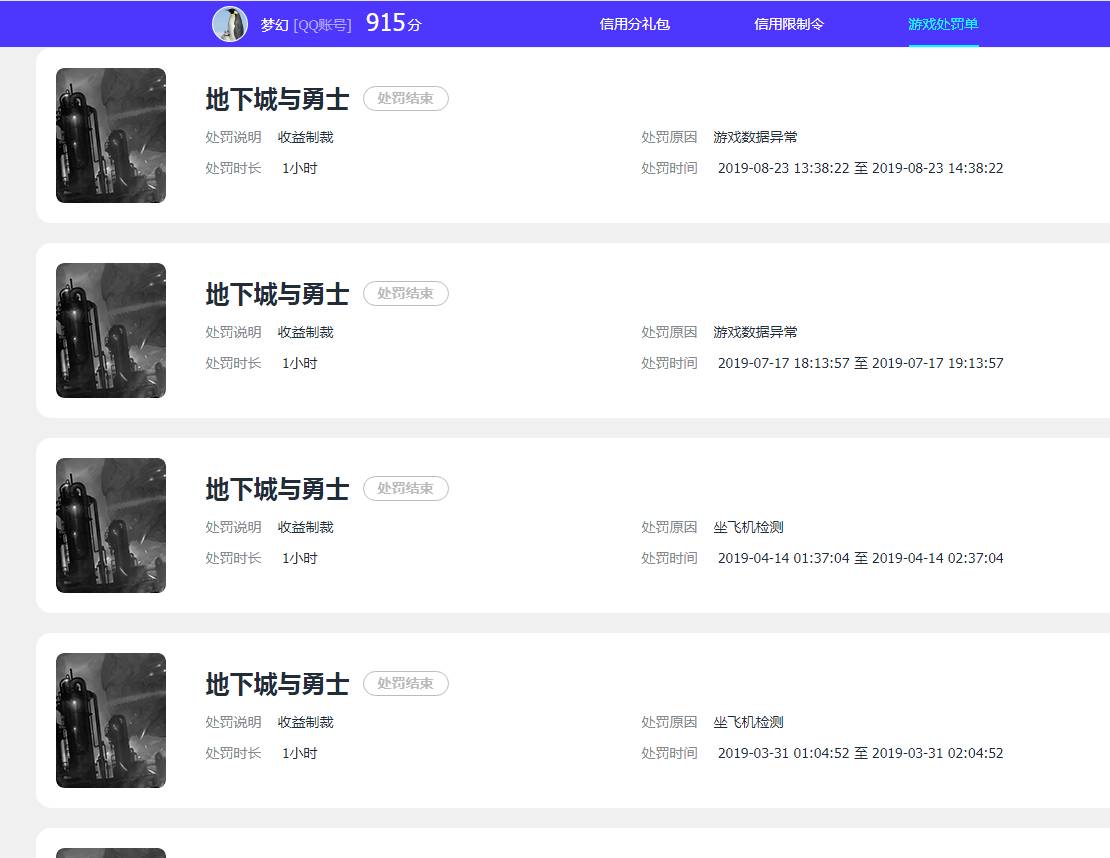Select game thumbnail of 2019-03-31 penalty
The height and width of the screenshot is (858, 1110).
pos(111,720)
